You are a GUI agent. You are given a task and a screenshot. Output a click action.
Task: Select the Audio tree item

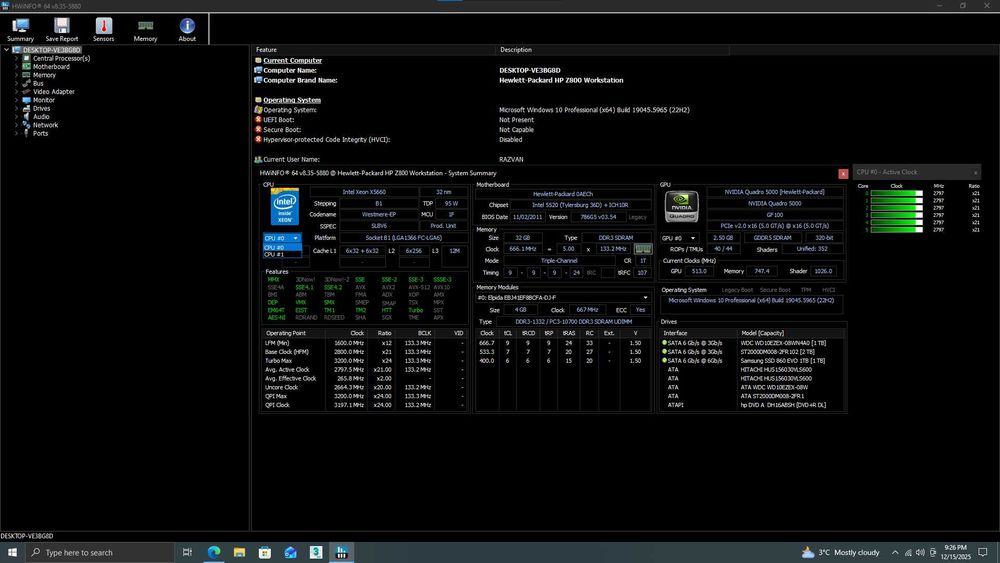point(41,117)
